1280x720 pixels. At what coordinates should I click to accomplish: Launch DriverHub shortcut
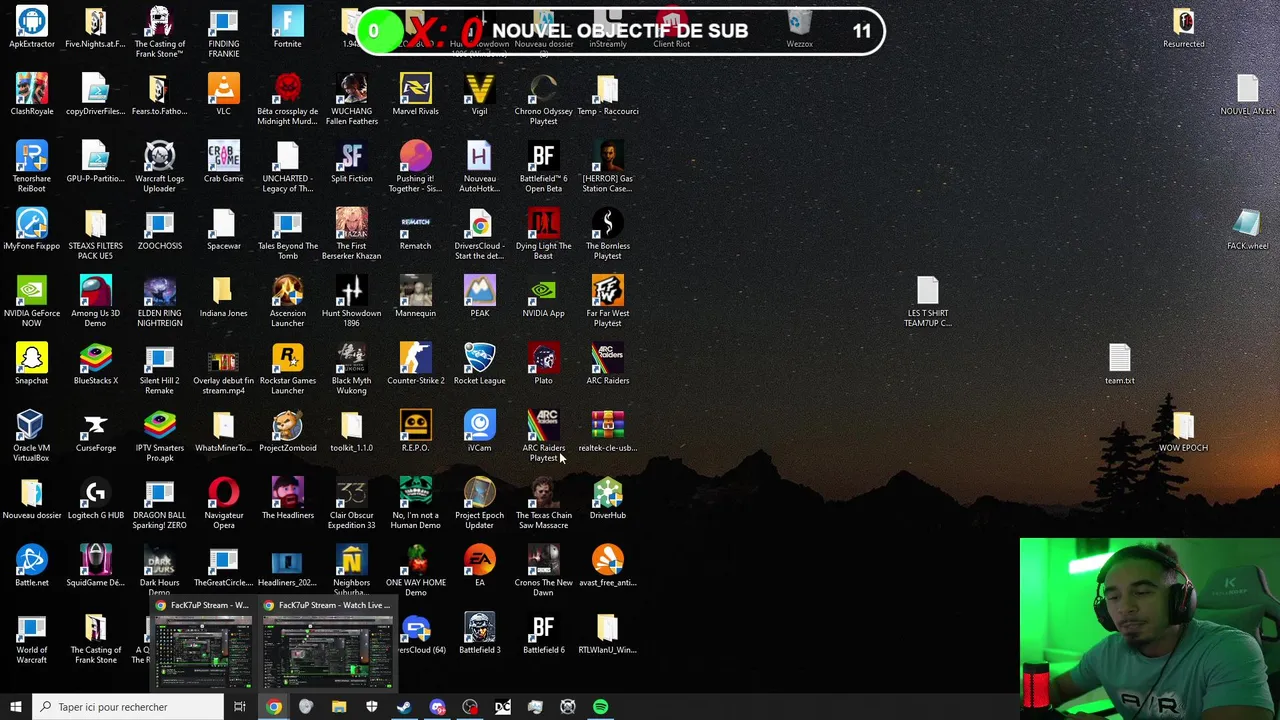coord(608,497)
